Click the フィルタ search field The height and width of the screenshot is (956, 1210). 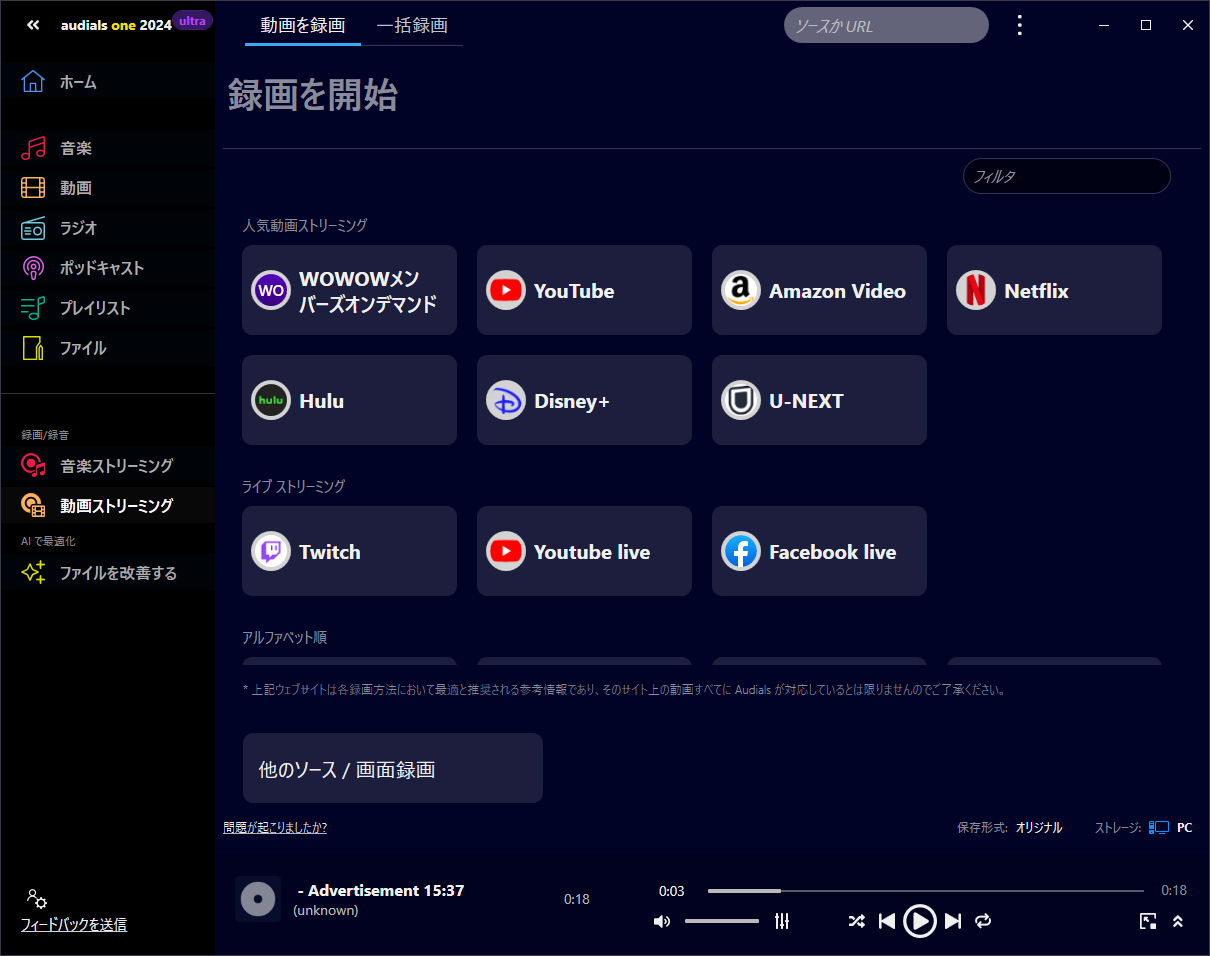tap(1067, 176)
